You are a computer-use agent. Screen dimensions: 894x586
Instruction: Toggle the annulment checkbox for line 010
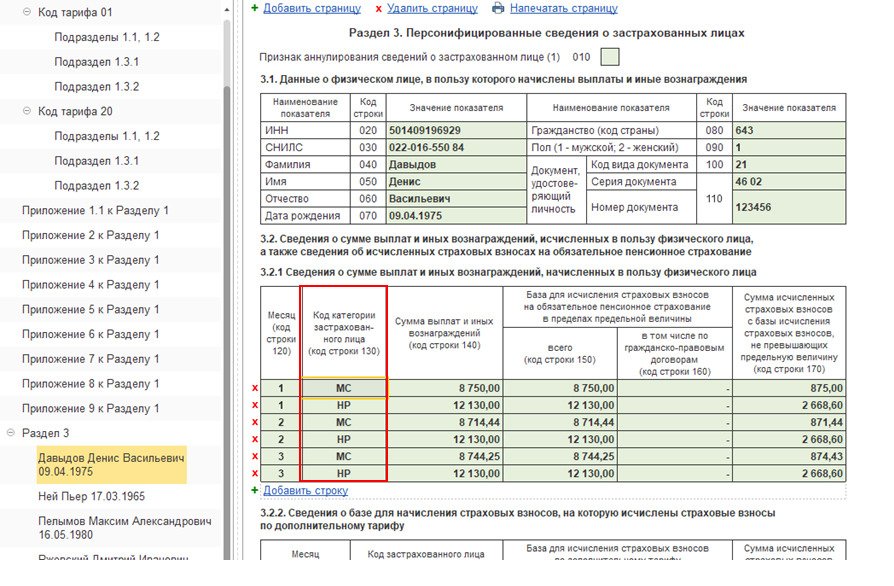click(610, 57)
